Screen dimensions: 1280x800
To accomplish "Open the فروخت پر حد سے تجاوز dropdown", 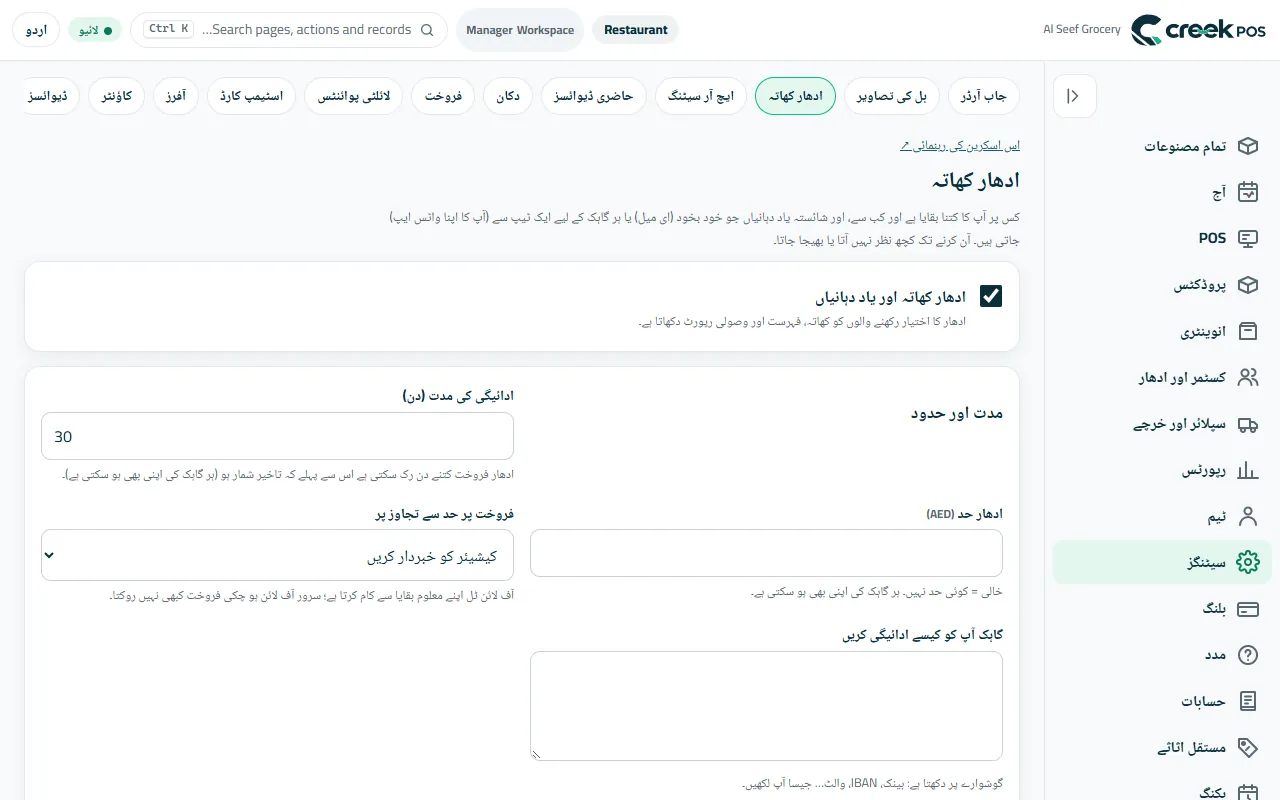I will pyautogui.click(x=277, y=555).
